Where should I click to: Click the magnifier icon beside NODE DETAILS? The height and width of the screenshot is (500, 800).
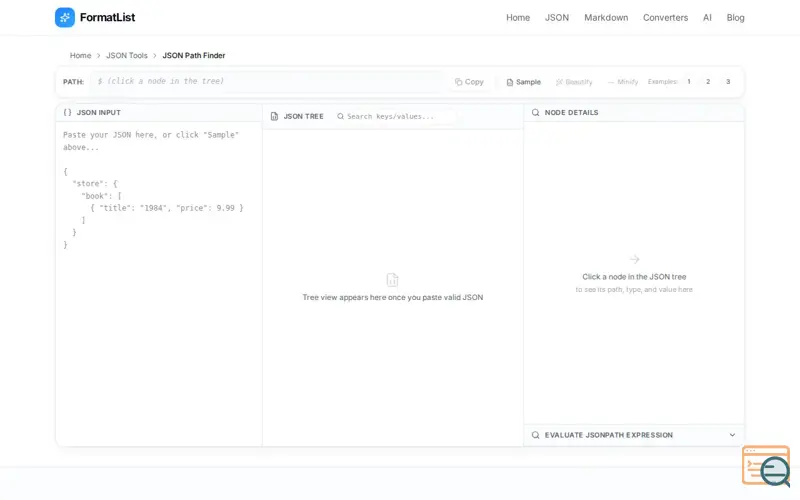point(535,112)
